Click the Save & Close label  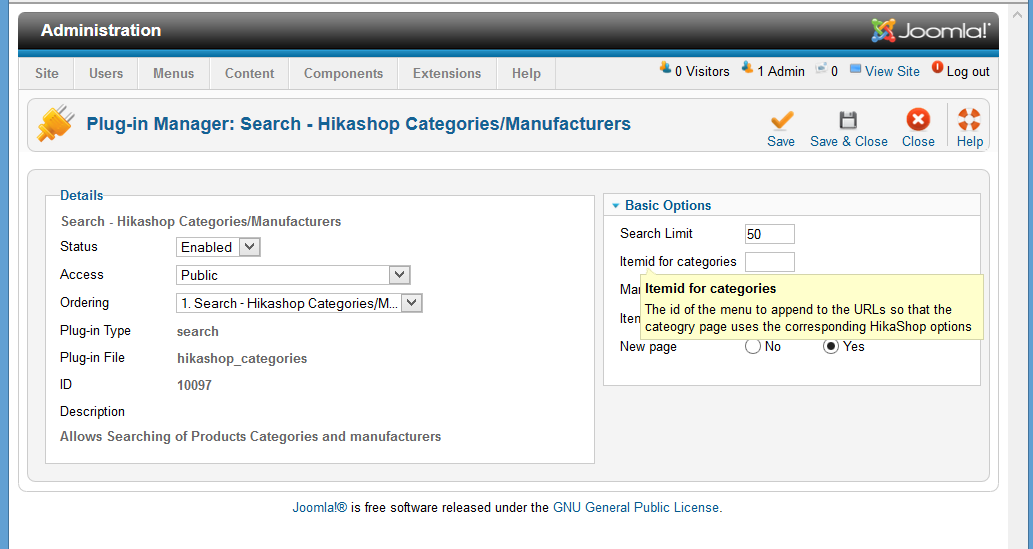tap(849, 141)
